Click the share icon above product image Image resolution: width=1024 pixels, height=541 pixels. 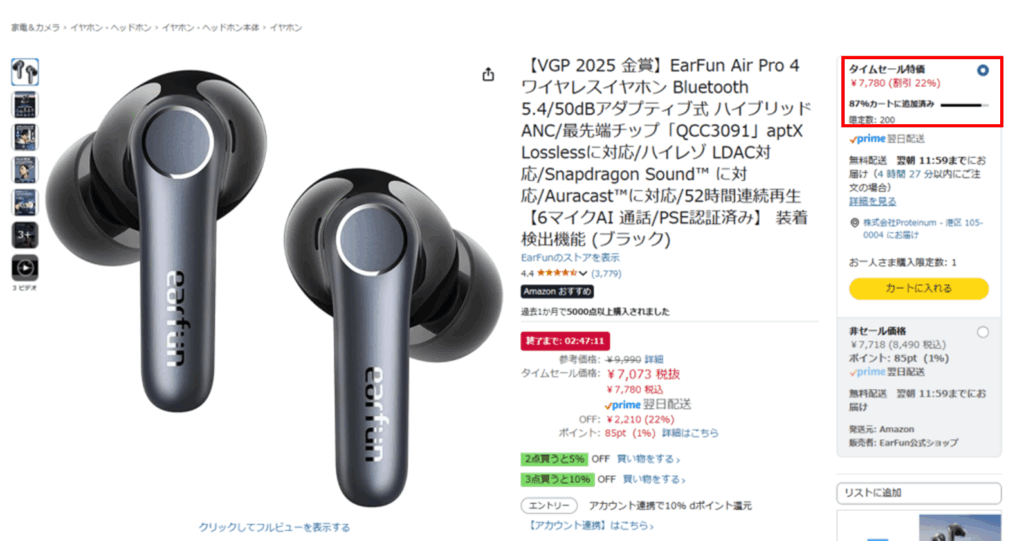pyautogui.click(x=488, y=74)
